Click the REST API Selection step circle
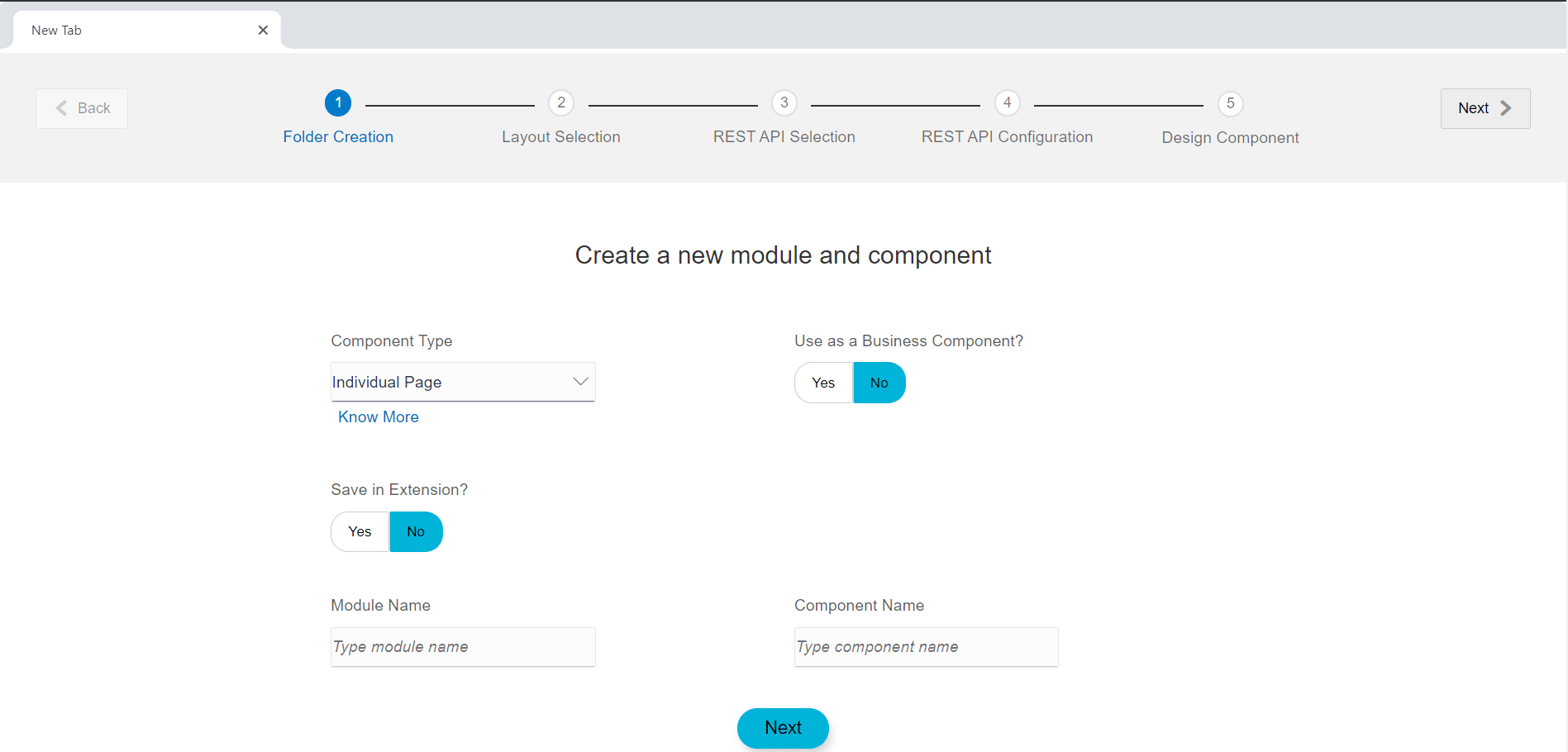Screen dimensions: 1568x752 pos(784,102)
